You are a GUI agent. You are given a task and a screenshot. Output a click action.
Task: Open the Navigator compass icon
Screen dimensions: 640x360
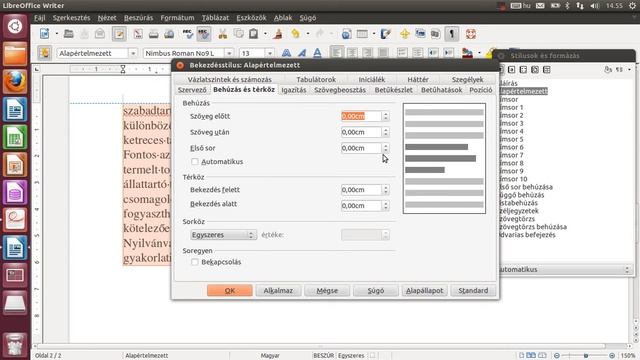click(x=404, y=34)
